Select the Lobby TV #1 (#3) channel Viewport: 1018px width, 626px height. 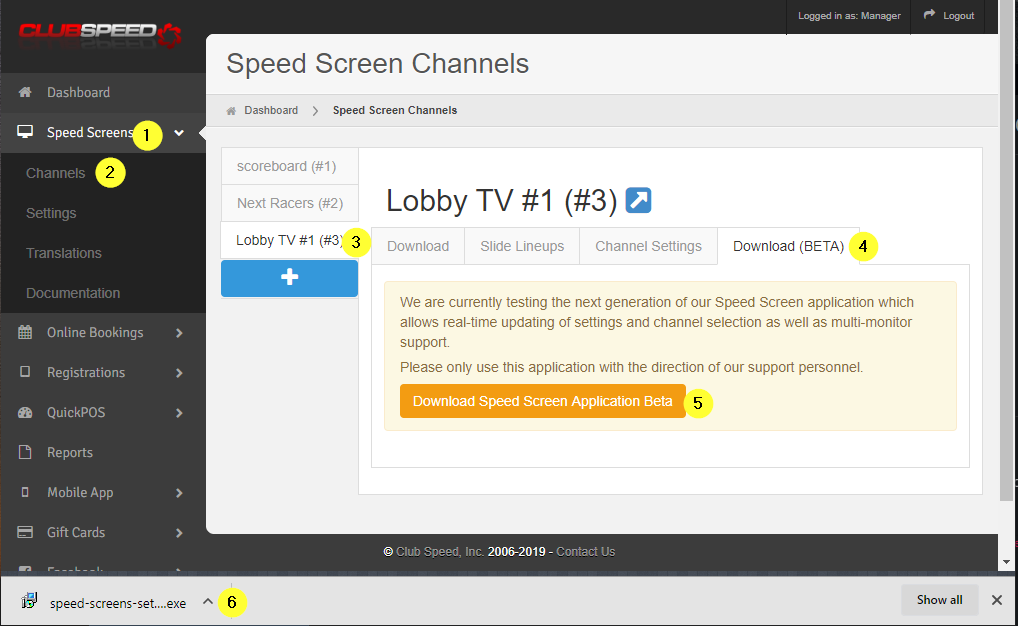point(290,240)
